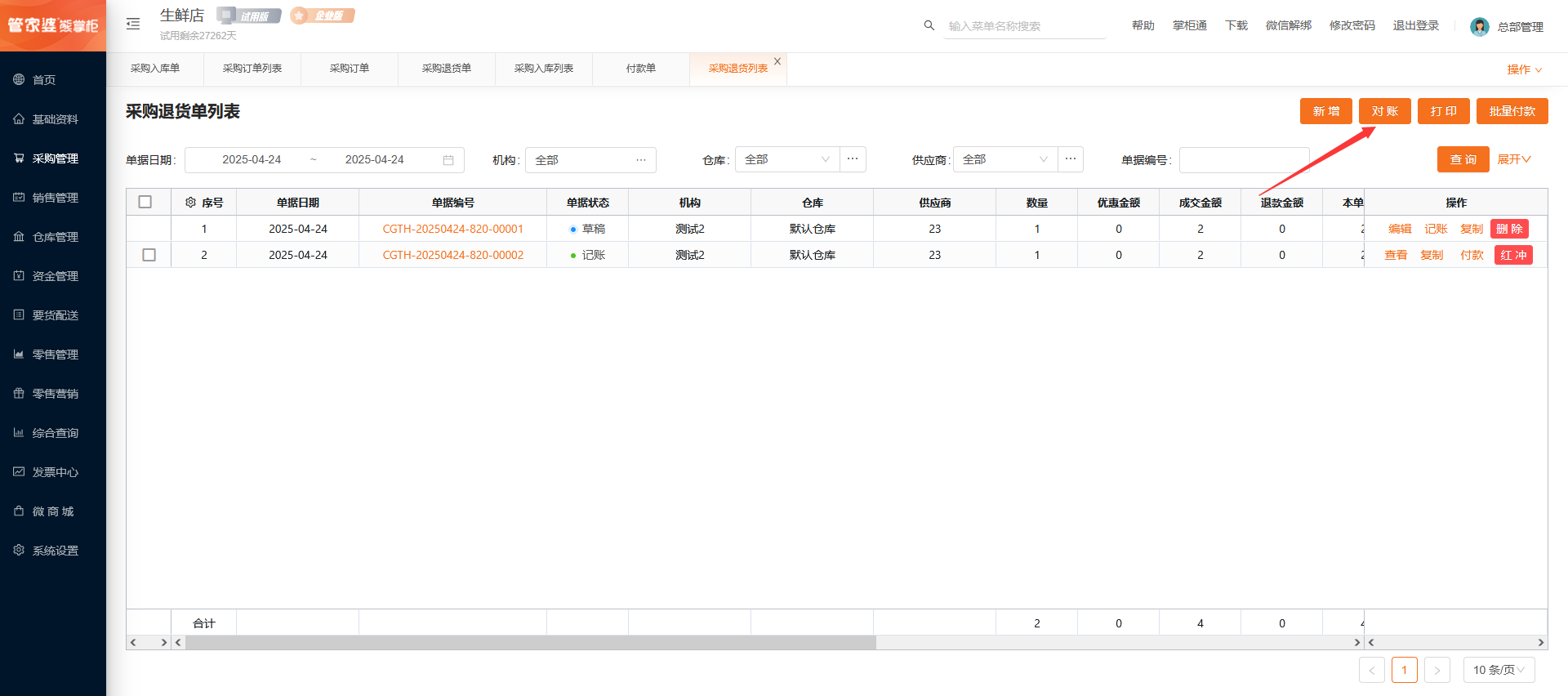Open 系统设置 in sidebar
1568x696 pixels.
pos(53,550)
